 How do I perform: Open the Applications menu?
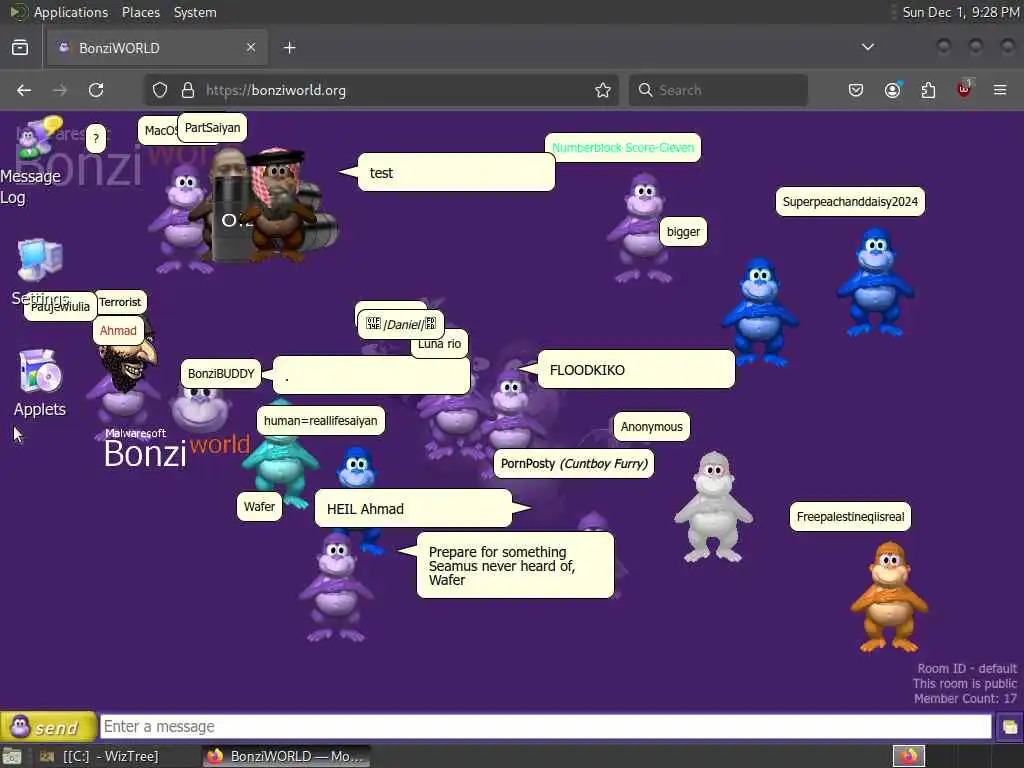71,12
